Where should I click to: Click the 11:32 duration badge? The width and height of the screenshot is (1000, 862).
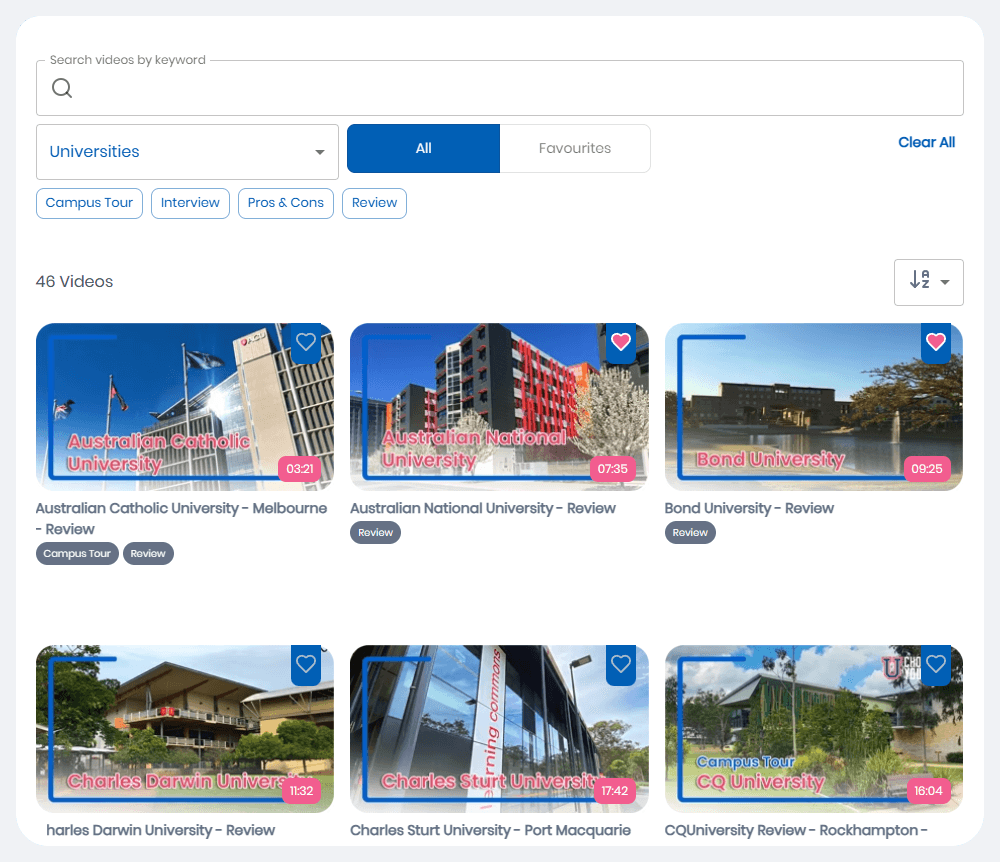pos(301,791)
